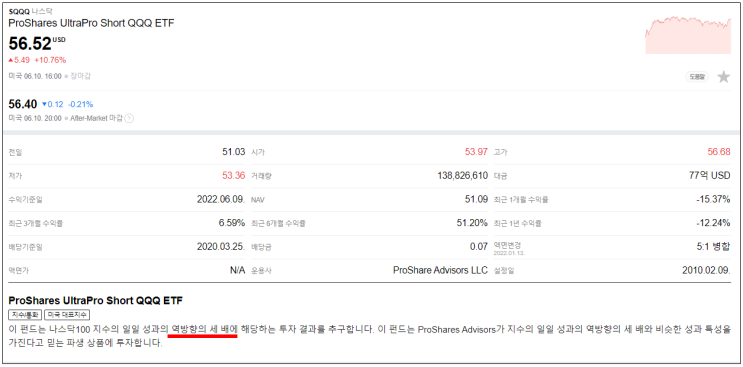Open the After-Market help question mark
The width and height of the screenshot is (743, 367).
coord(129,118)
